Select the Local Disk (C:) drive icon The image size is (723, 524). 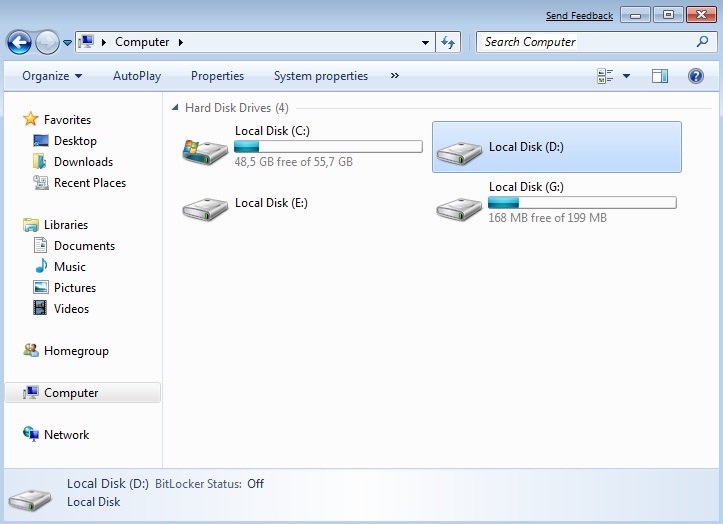(205, 153)
